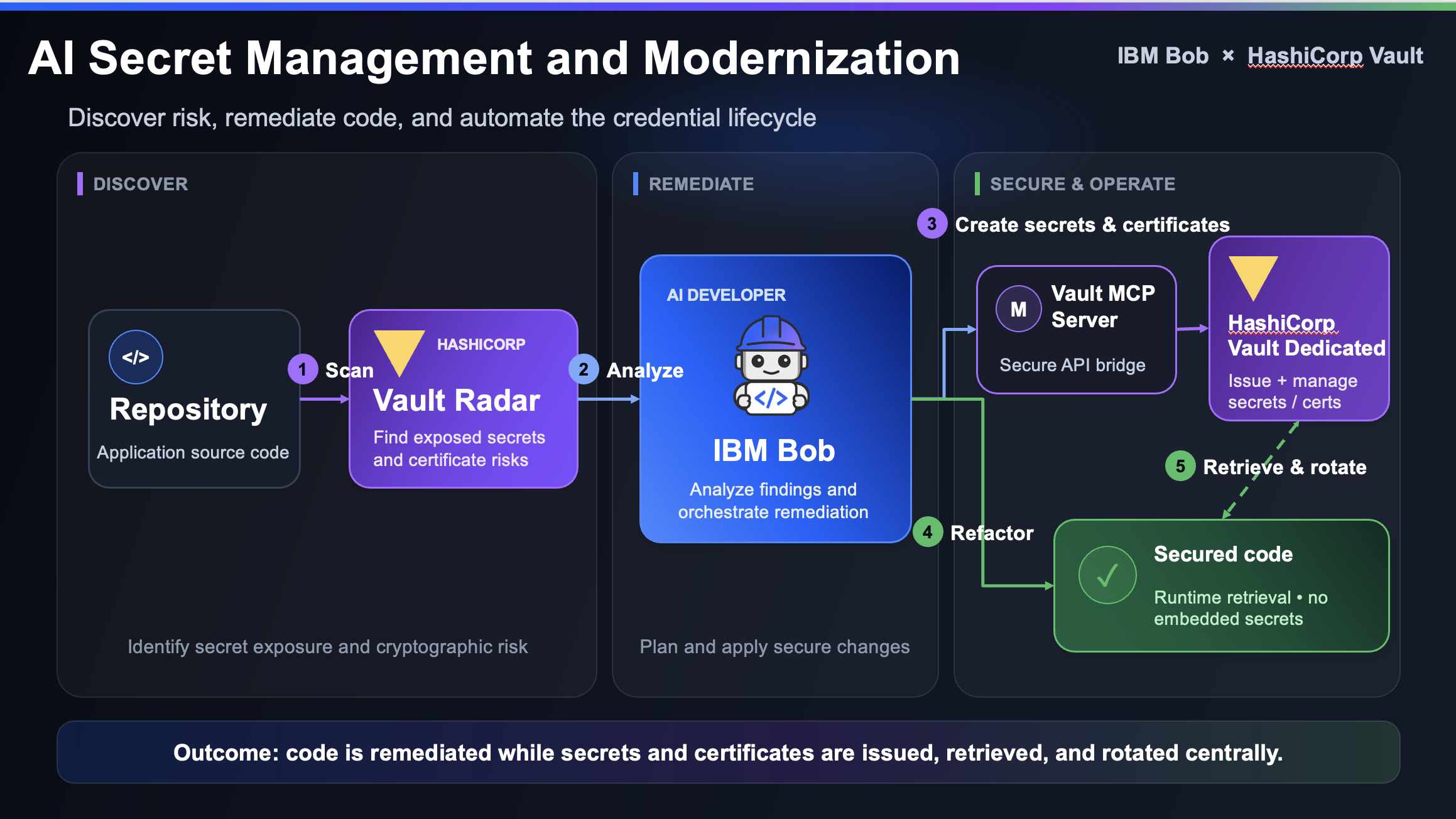Click the step 4 Refactor number badge
Screen dimensions: 1456x819
click(928, 532)
